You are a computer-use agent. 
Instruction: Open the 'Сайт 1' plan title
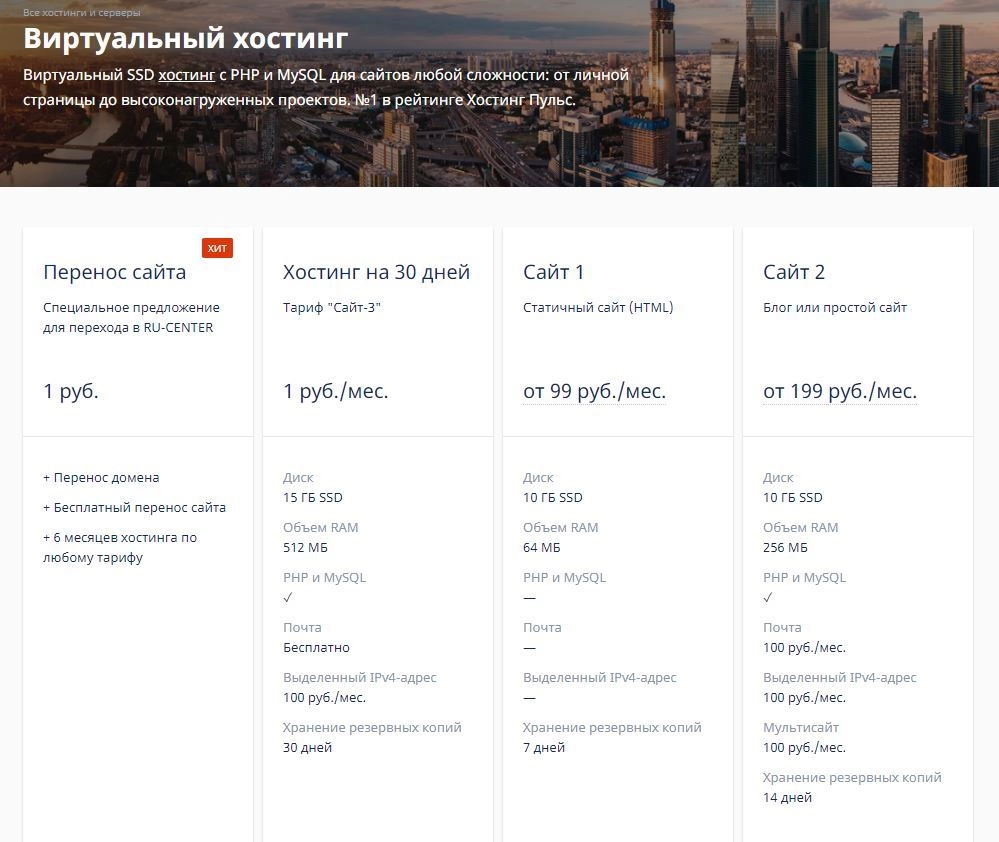coord(553,272)
